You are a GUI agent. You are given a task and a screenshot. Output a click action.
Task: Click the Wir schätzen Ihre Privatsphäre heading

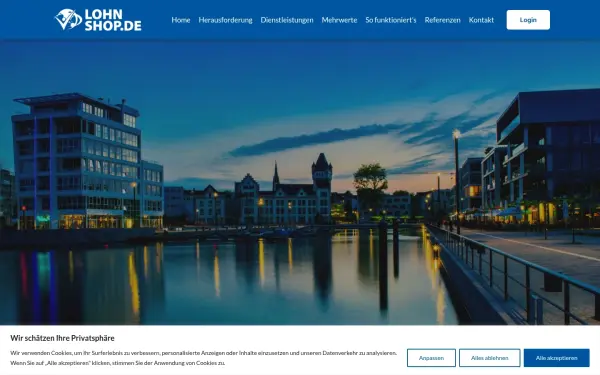62,338
